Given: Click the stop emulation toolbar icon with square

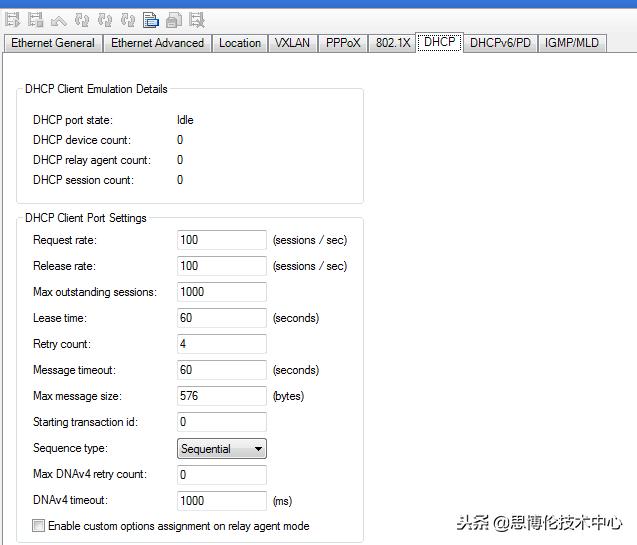Looking at the screenshot, I should [35, 20].
